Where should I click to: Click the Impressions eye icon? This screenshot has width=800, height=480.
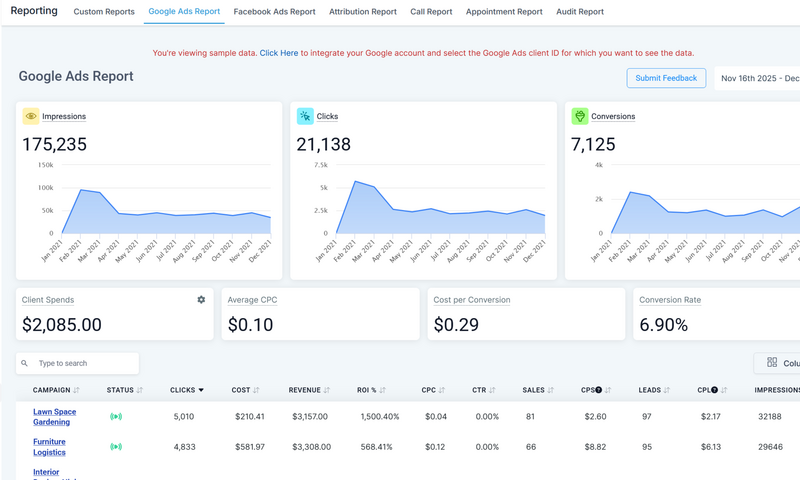[x=31, y=116]
